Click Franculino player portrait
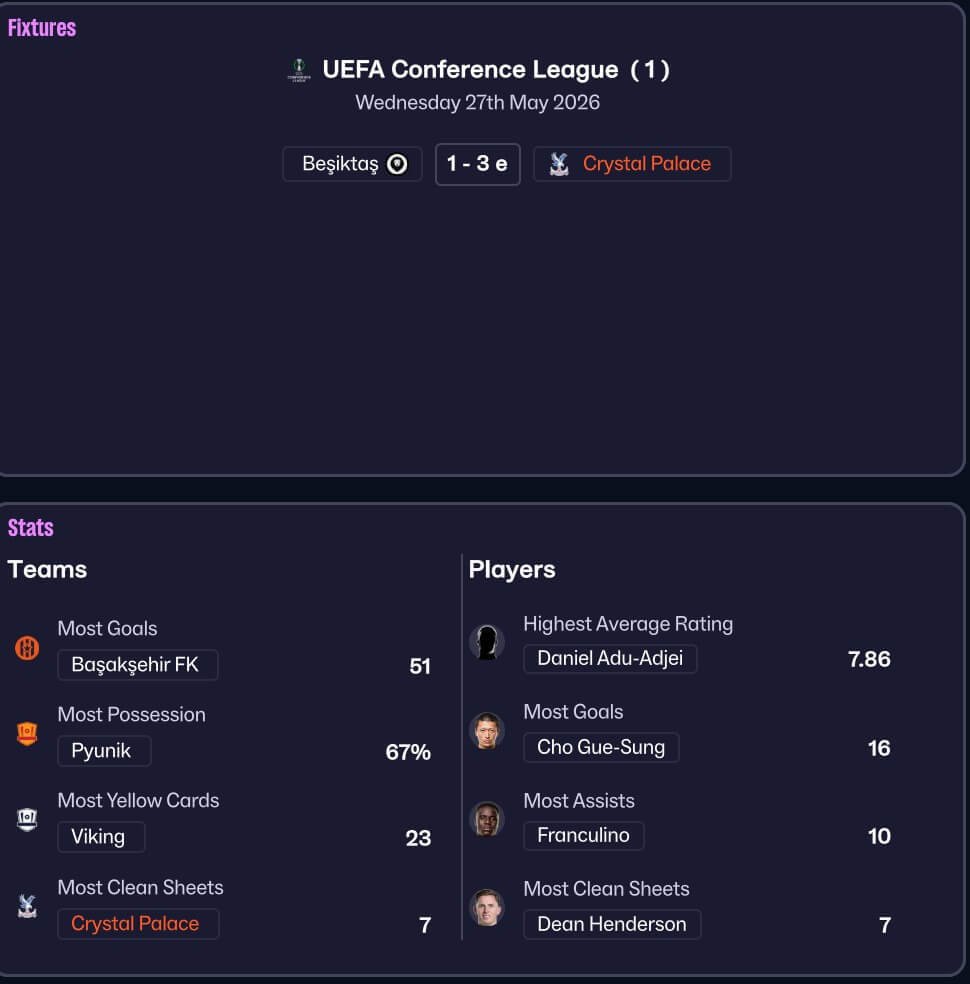The image size is (970, 984). 487,819
